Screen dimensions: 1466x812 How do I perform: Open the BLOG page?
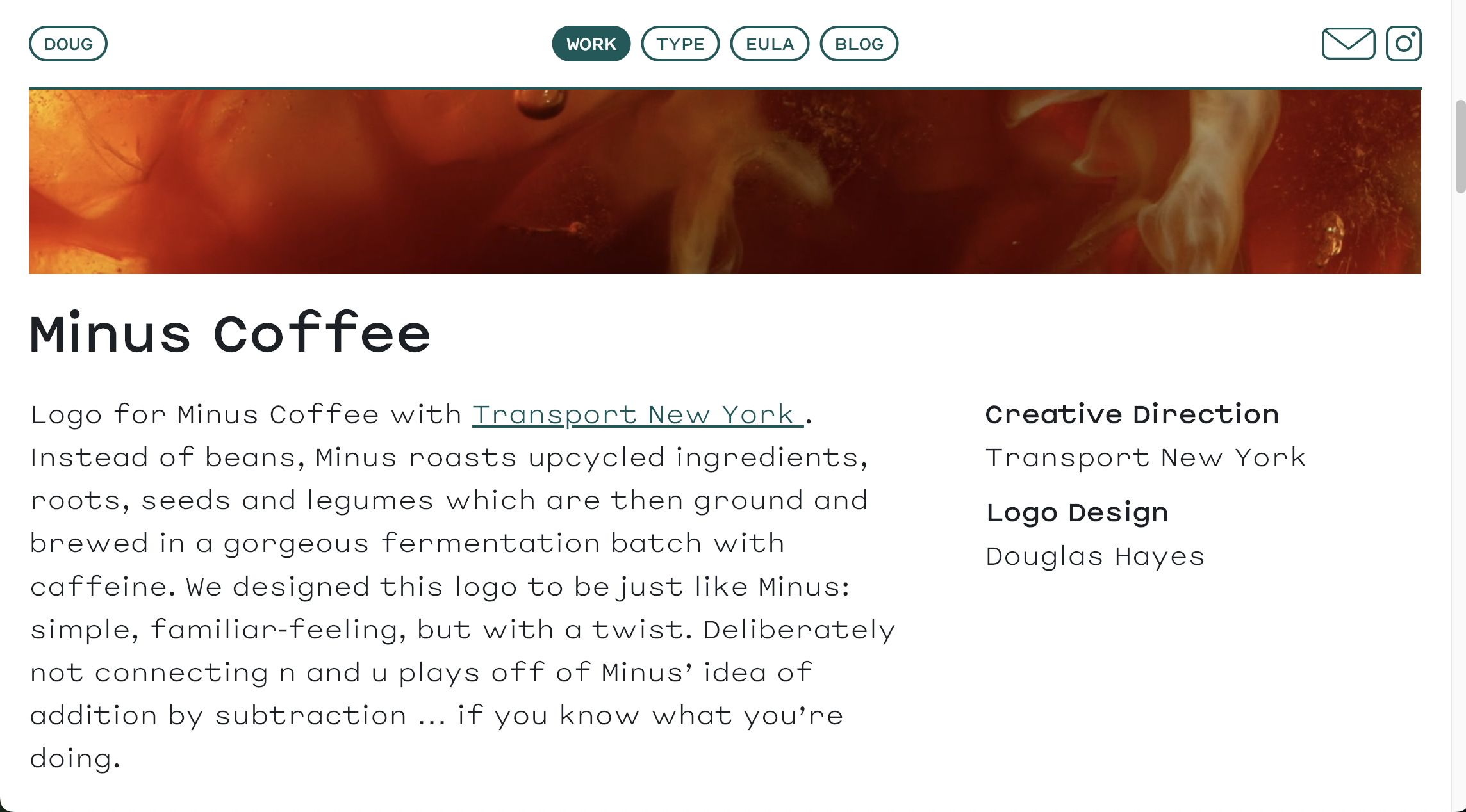click(860, 44)
